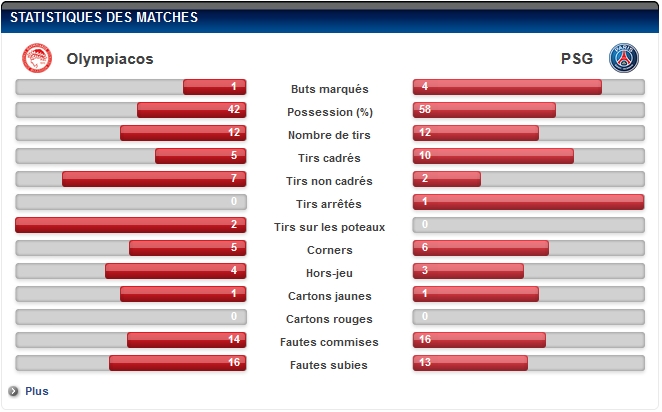Click PSG's 58 possession bar

484,110
